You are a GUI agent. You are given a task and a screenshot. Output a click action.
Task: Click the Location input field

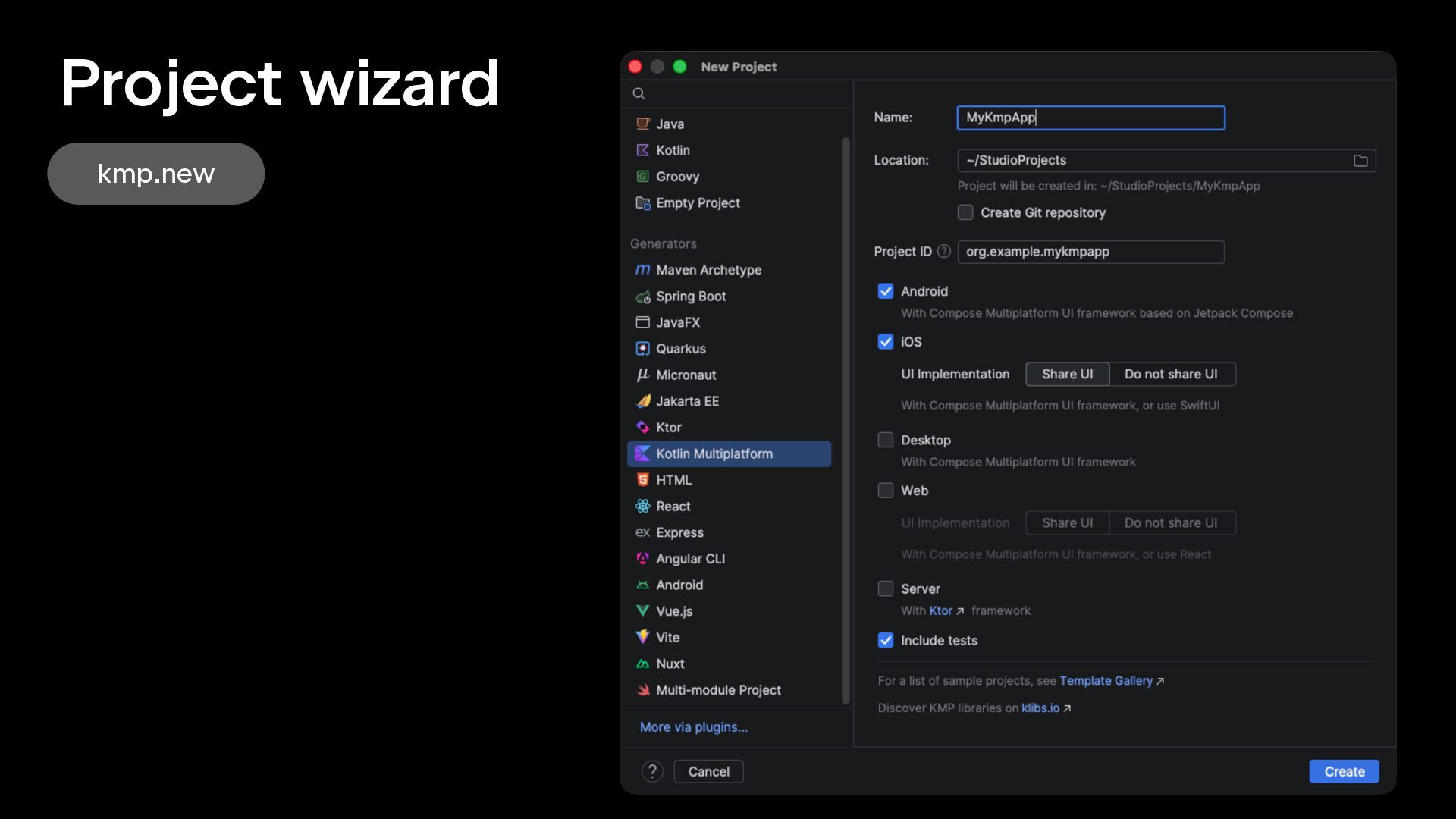[1167, 161]
